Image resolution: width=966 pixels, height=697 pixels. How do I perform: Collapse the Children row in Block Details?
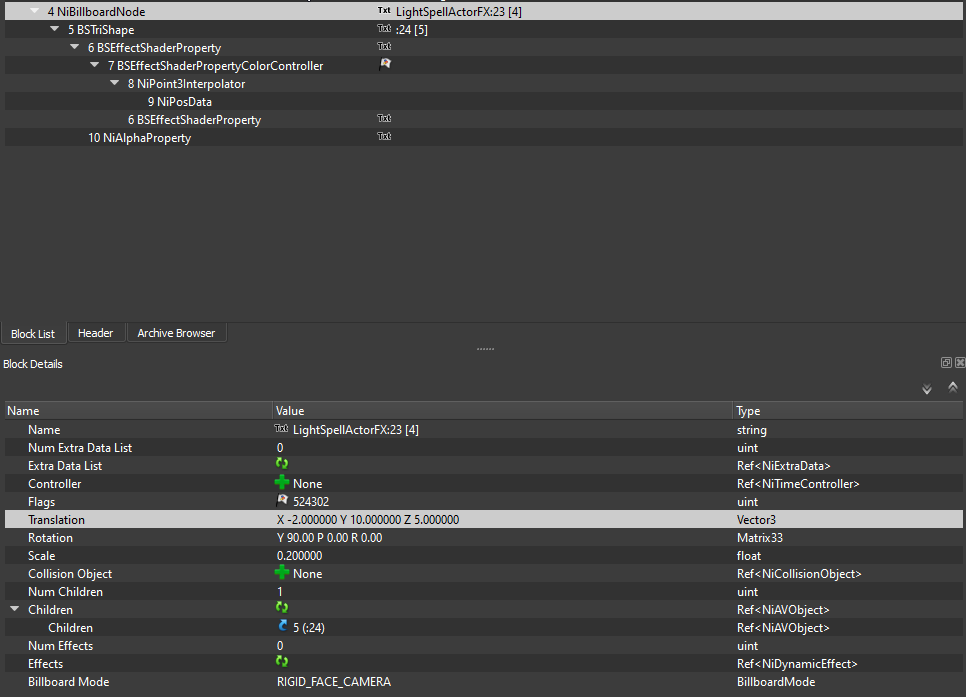15,609
